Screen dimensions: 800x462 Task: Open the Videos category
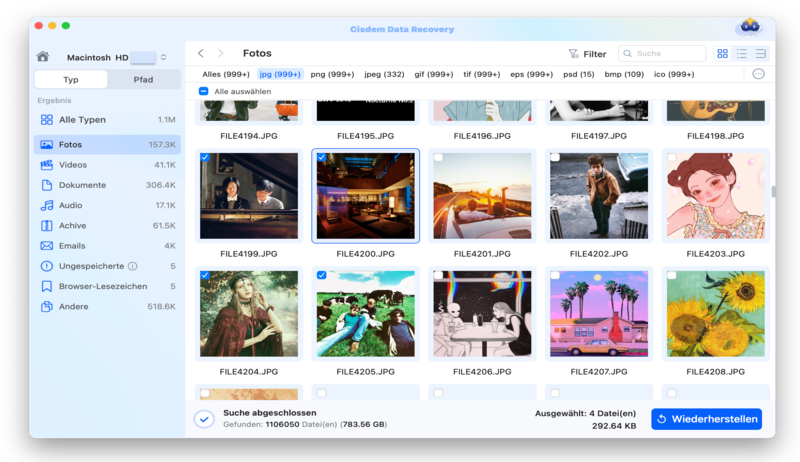[x=72, y=165]
